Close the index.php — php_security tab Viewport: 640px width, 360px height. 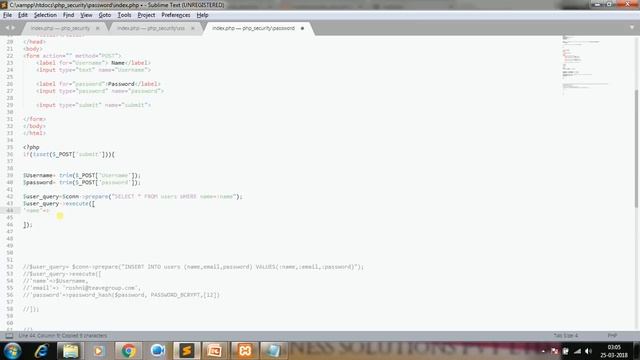[98, 28]
